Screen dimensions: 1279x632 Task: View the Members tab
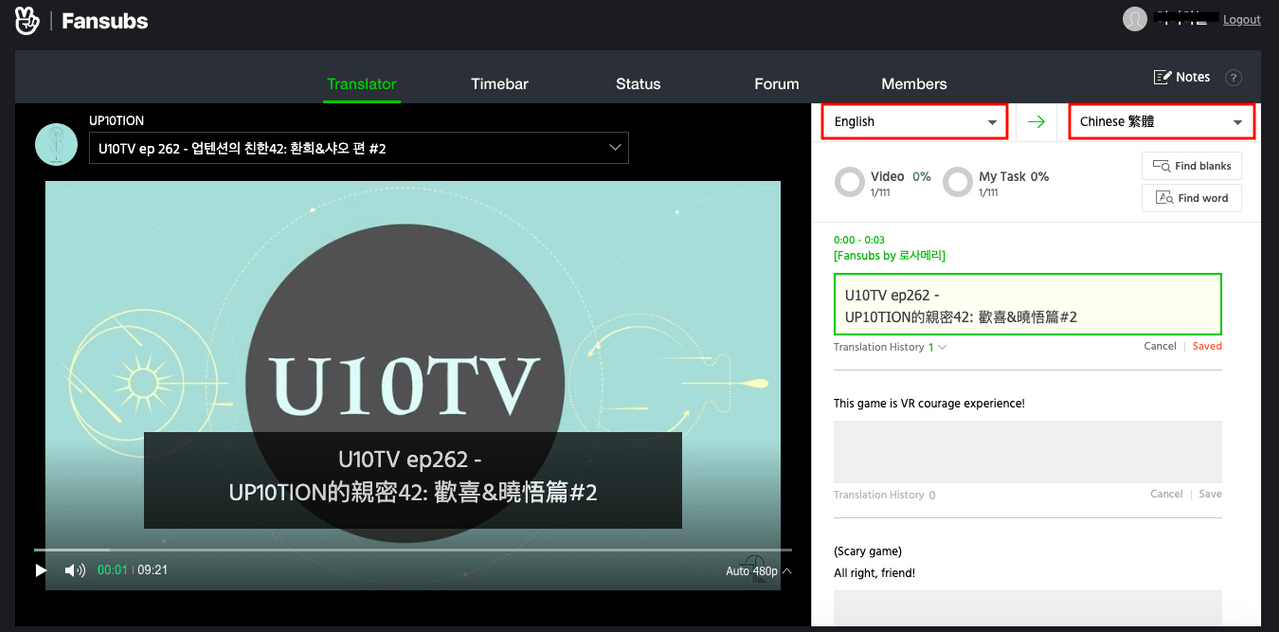click(x=914, y=84)
